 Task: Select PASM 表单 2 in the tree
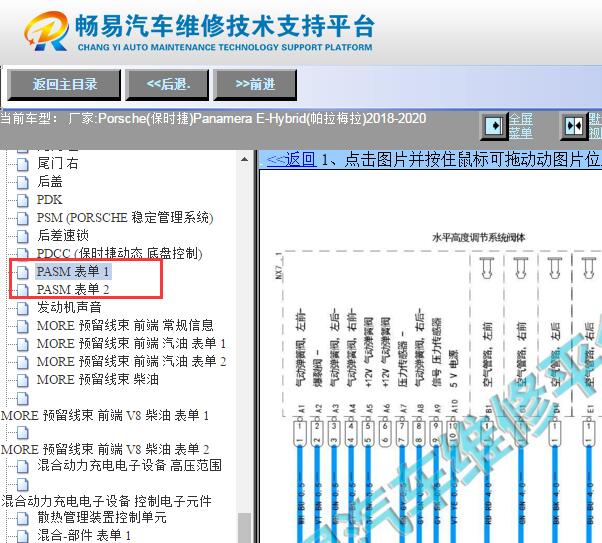coord(73,289)
